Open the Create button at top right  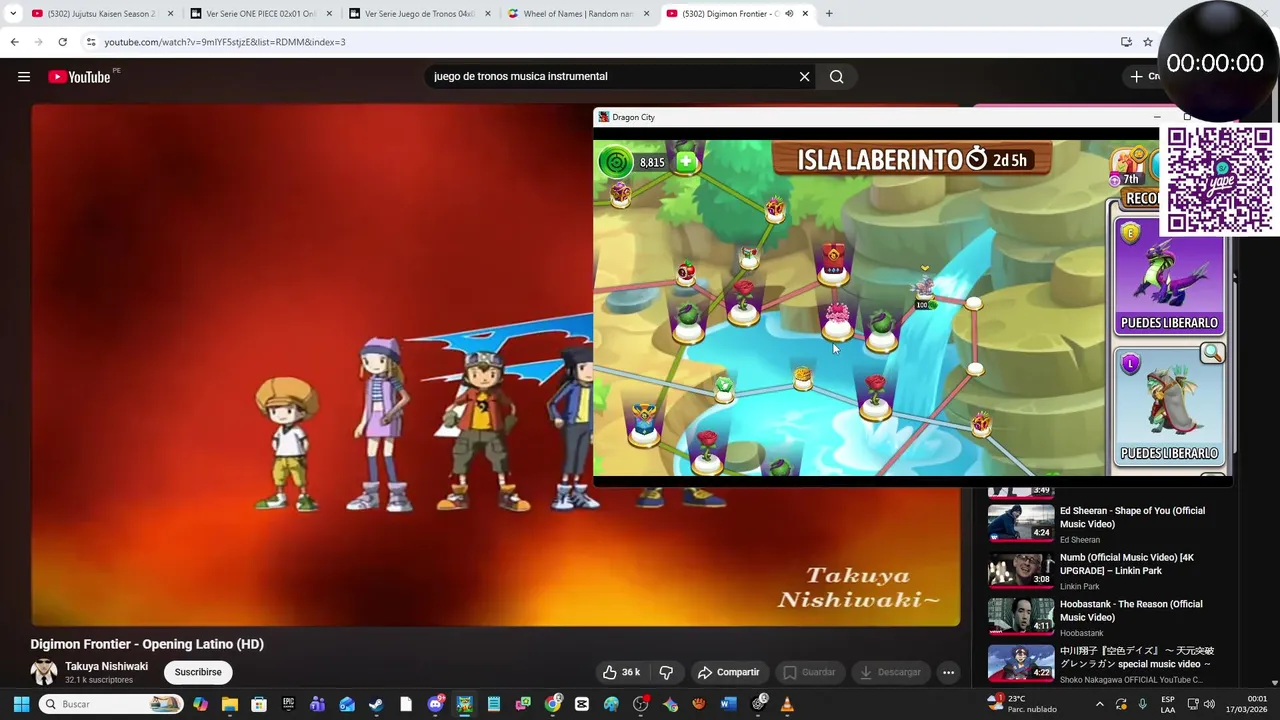point(1144,77)
